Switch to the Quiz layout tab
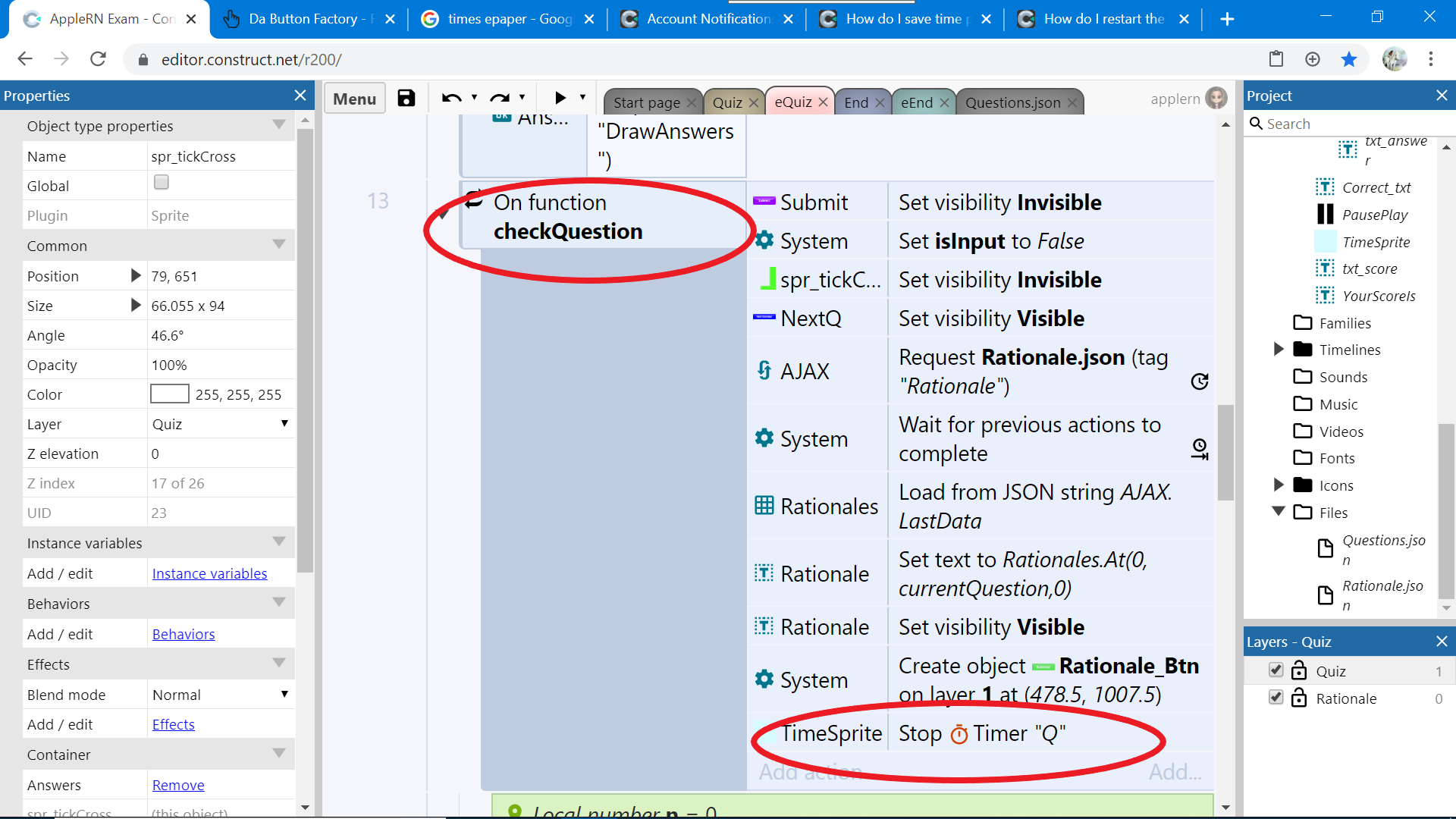This screenshot has width=1456, height=819. click(x=727, y=102)
